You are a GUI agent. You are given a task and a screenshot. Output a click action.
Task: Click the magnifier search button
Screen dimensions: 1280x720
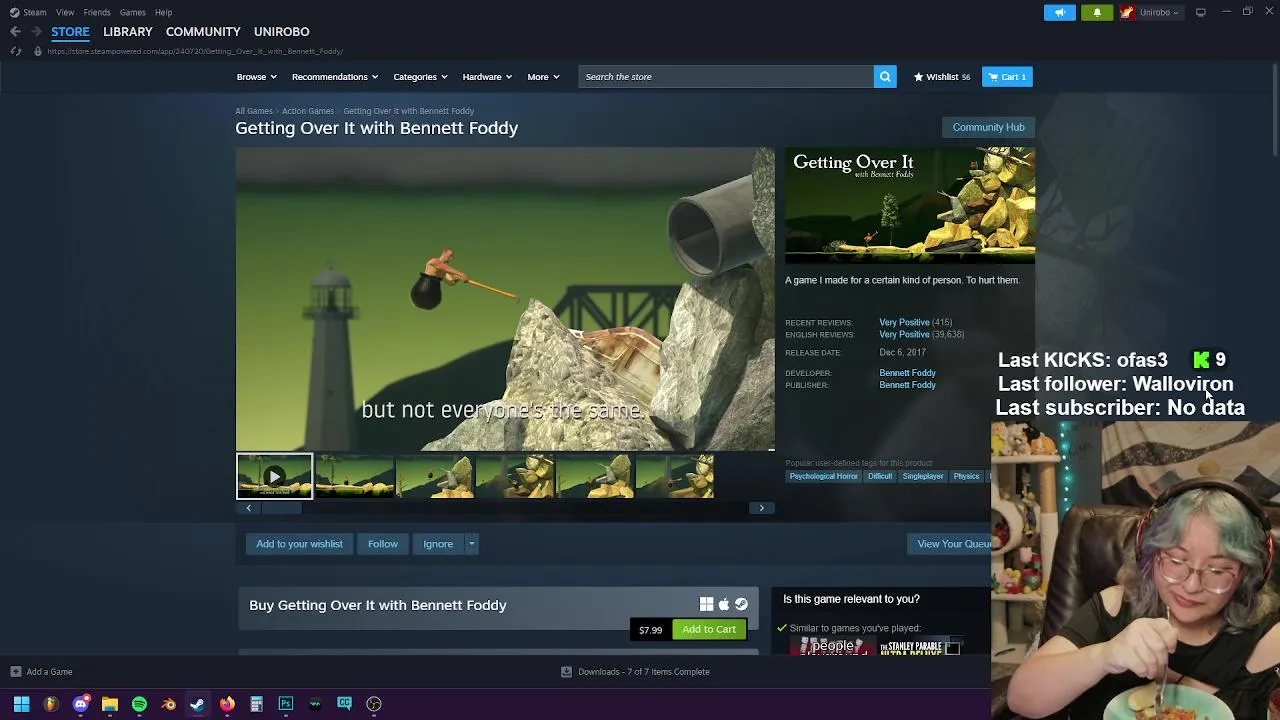coord(885,77)
